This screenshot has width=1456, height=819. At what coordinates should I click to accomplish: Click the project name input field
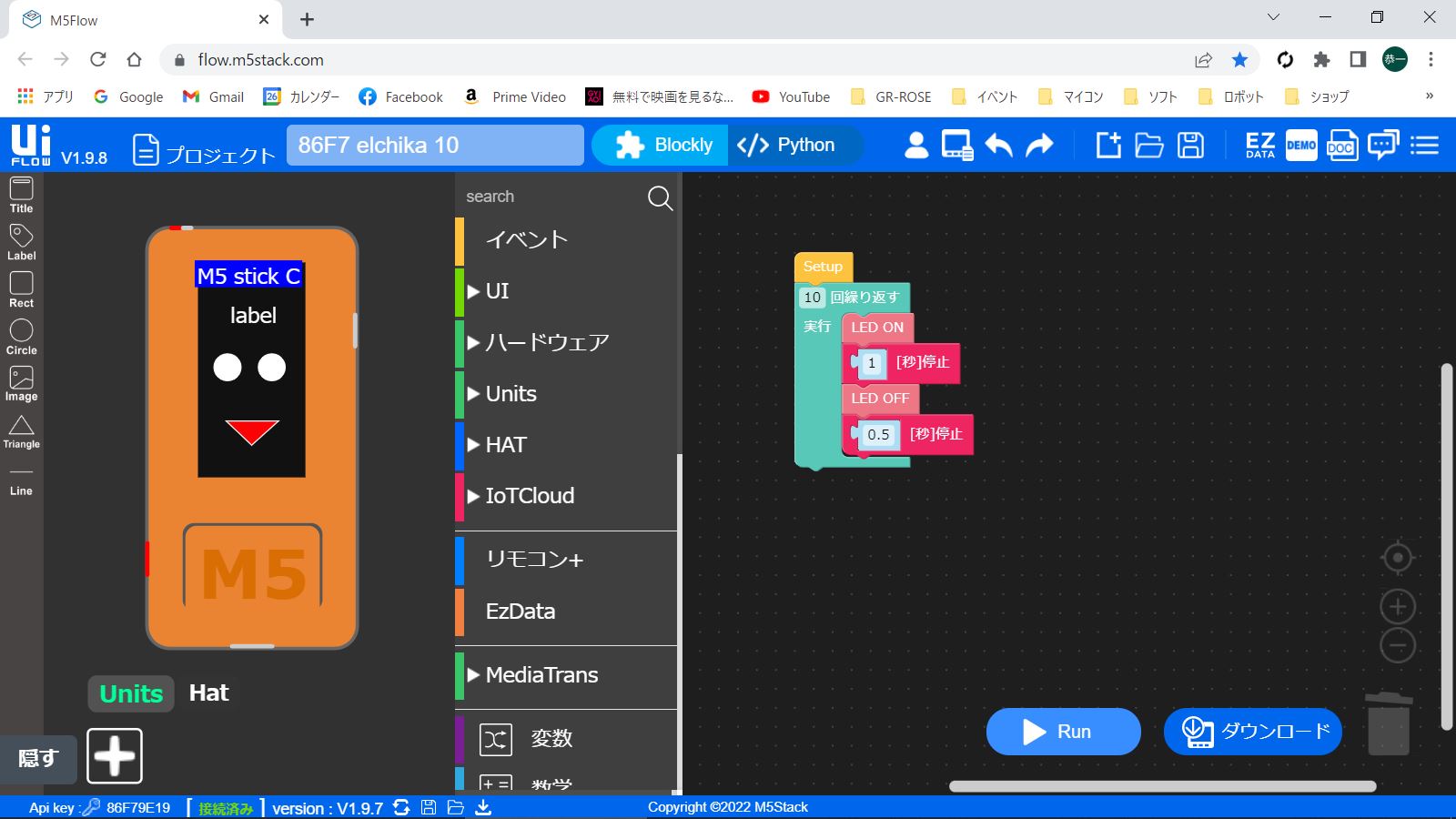point(435,146)
